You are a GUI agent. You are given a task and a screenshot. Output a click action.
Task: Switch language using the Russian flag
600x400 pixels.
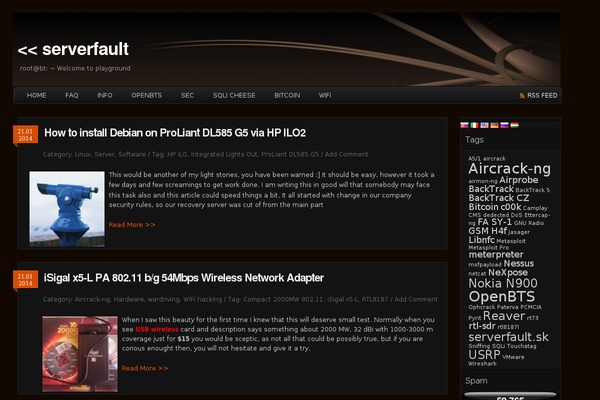(504, 125)
